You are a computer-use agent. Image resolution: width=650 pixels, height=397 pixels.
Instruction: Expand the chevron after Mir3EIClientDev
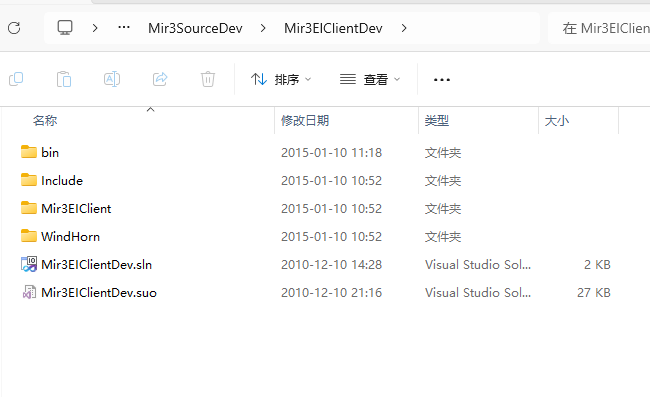click(x=404, y=28)
